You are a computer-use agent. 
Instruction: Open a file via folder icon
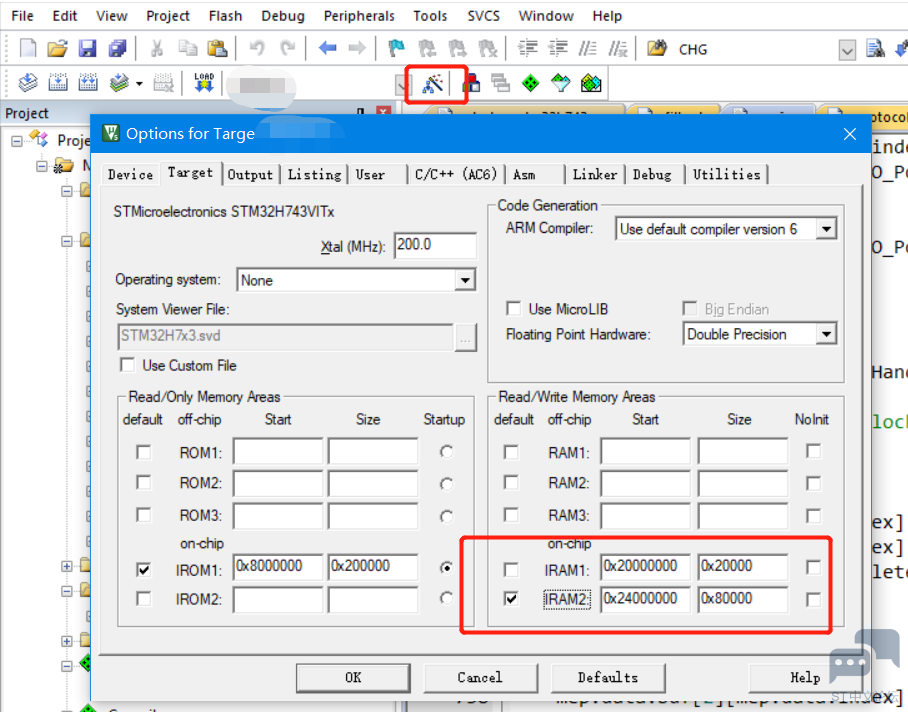point(57,49)
